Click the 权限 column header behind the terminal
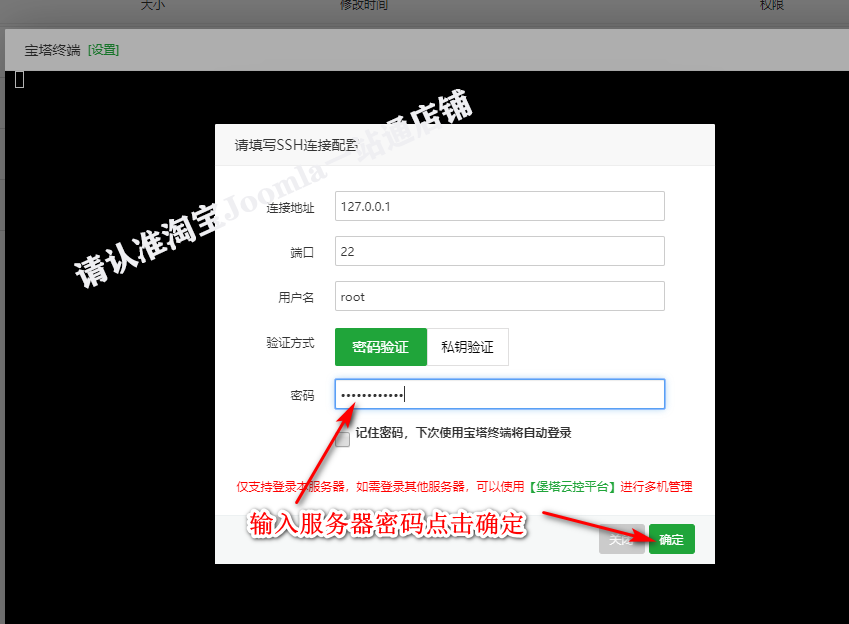The image size is (849, 624). click(x=772, y=5)
